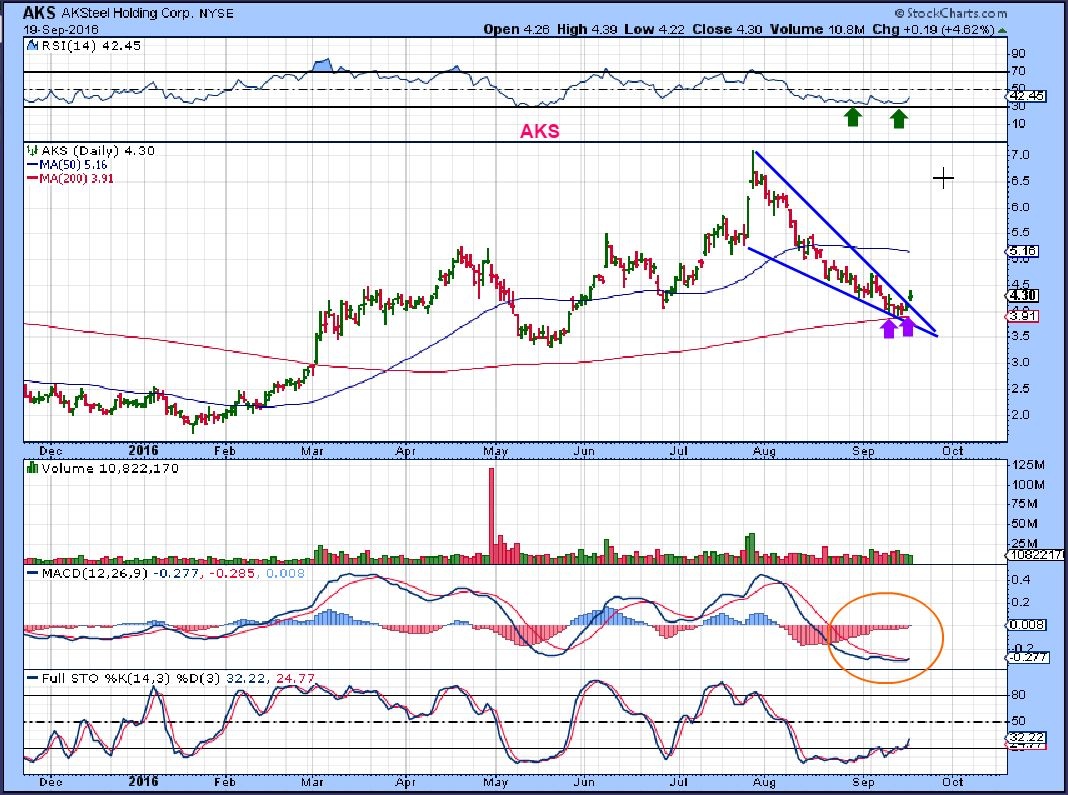Click the tallest red volume spike bar
This screenshot has width=1068, height=795.
(491, 510)
